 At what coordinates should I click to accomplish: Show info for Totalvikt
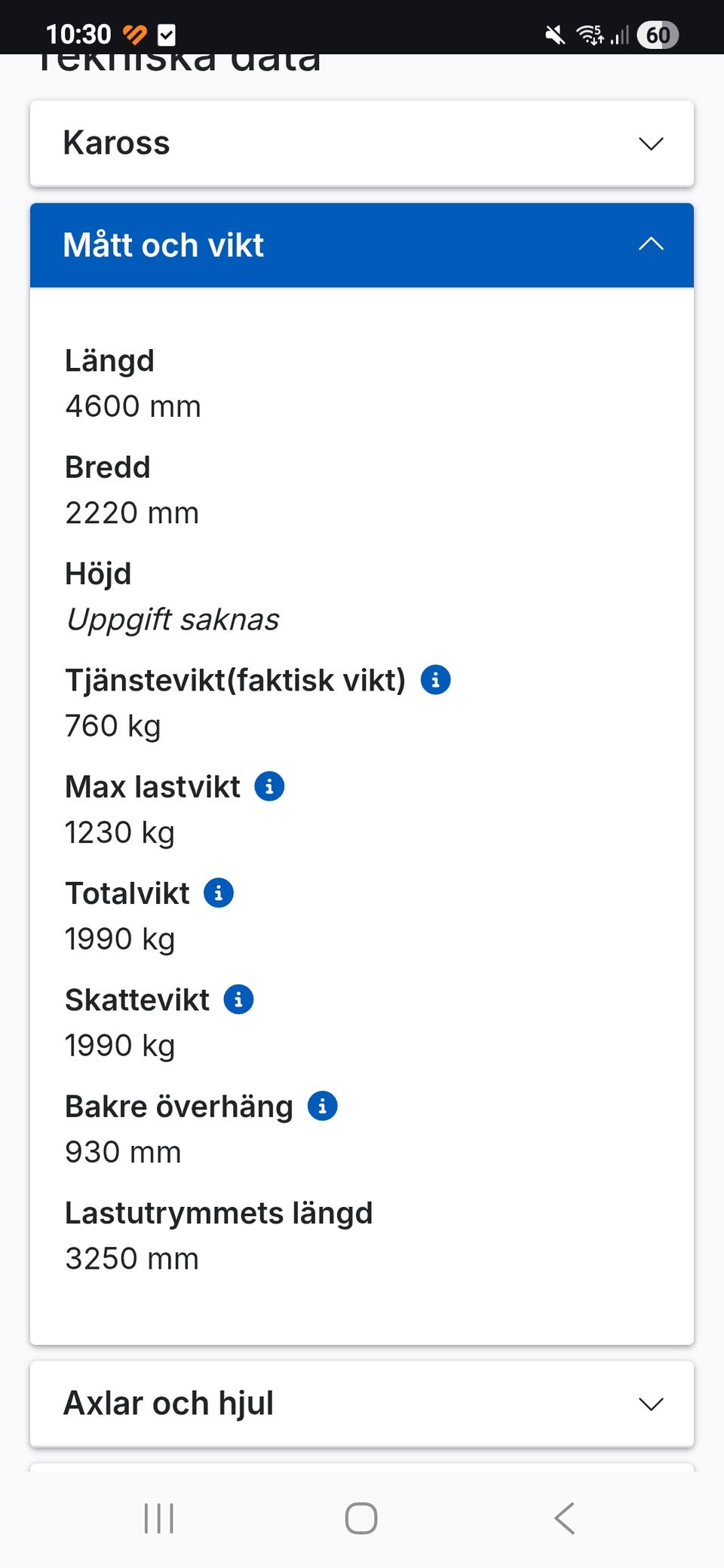(219, 893)
